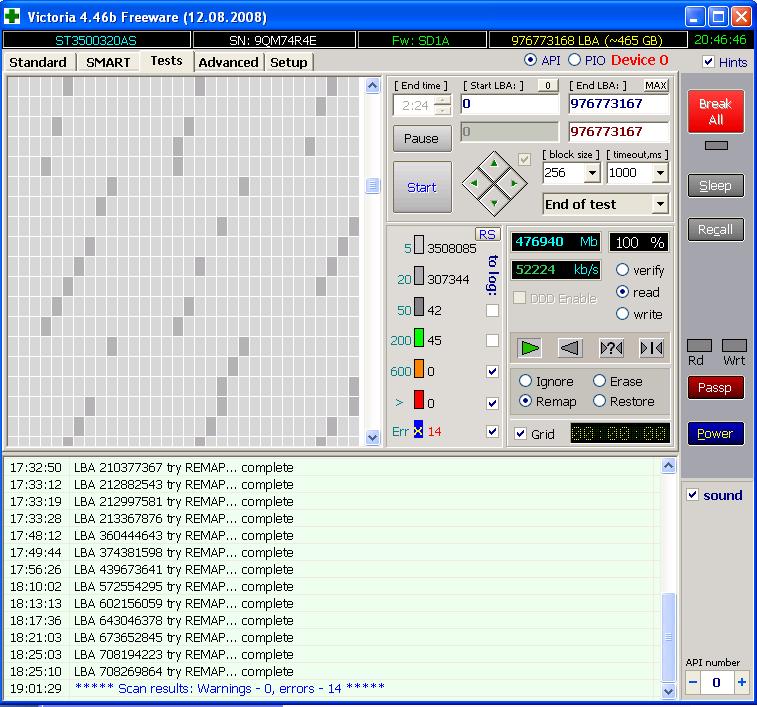Choose the random scan mode icon
The width and height of the screenshot is (757, 707).
pos(610,347)
